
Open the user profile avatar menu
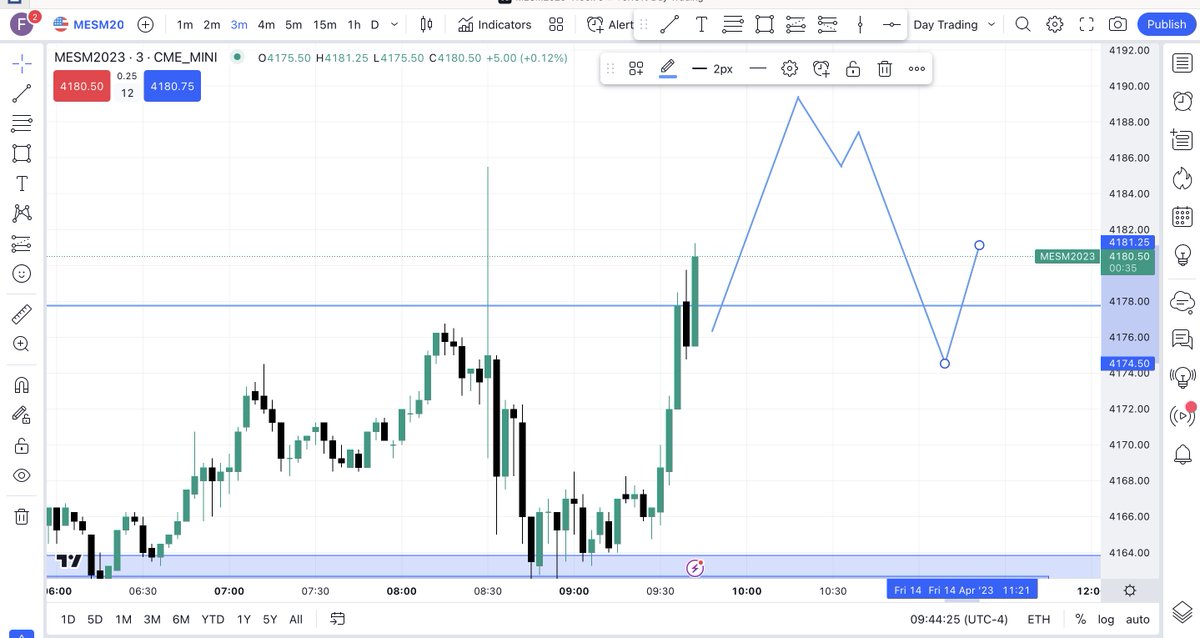(22, 24)
